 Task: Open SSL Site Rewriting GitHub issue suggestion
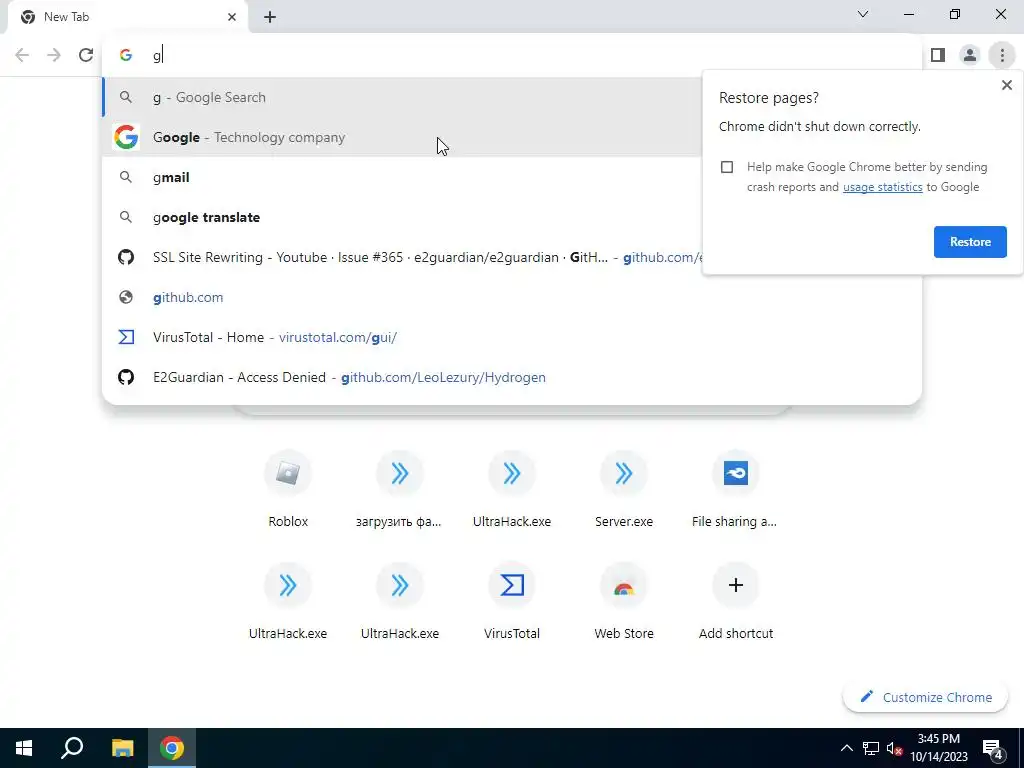point(402,257)
